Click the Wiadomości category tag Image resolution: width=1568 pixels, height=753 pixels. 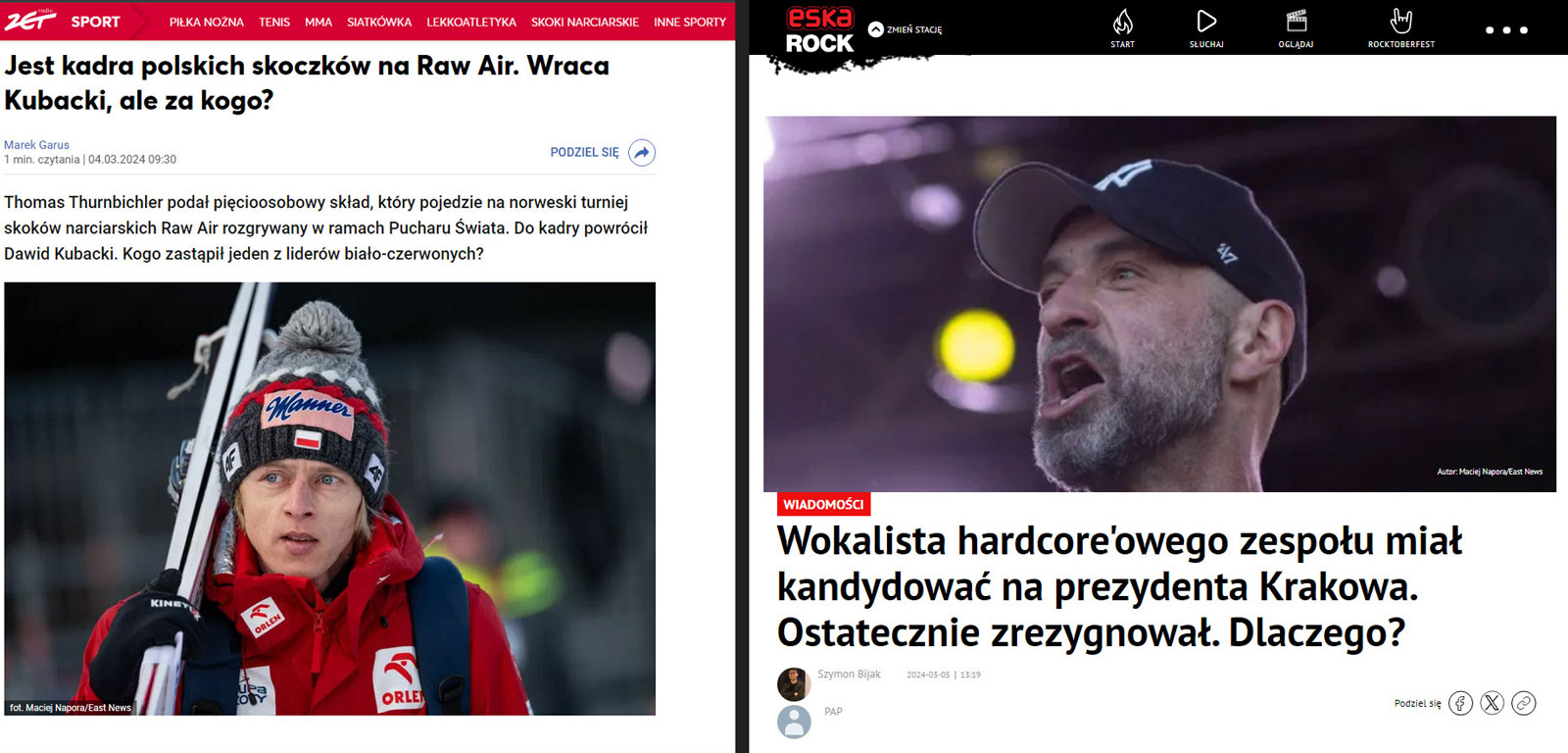pyautogui.click(x=823, y=504)
